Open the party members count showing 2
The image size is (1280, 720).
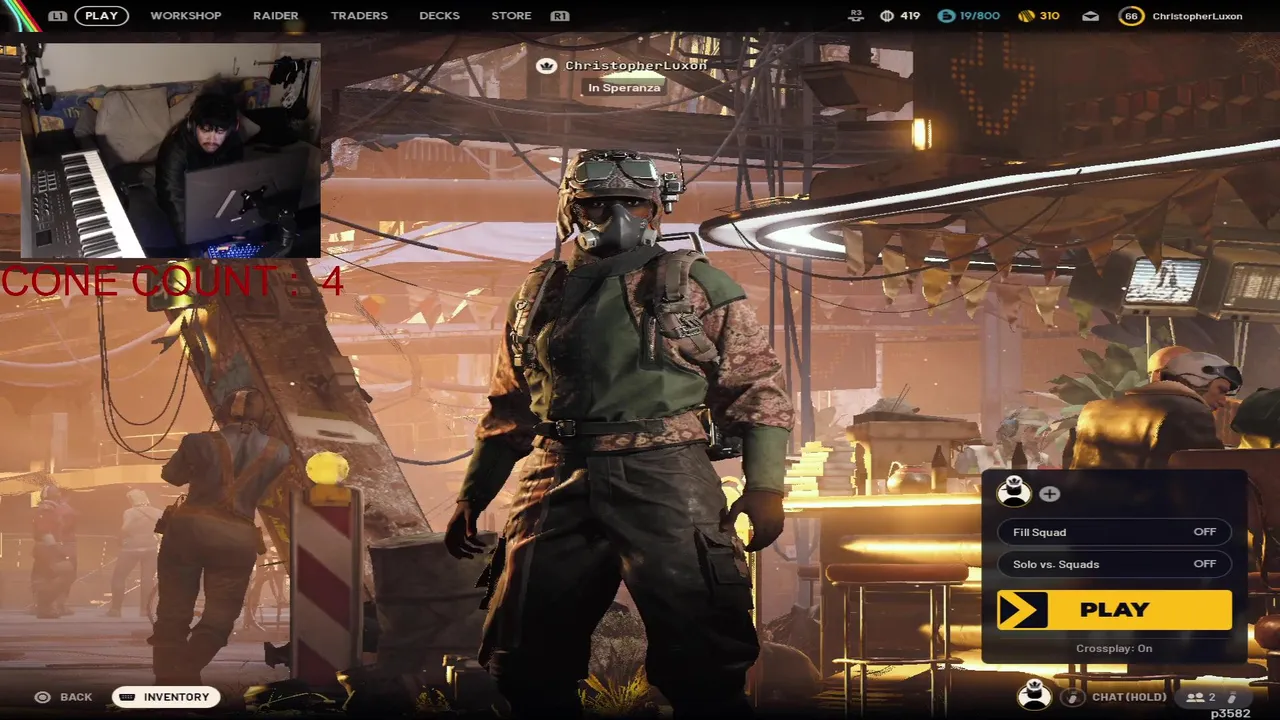[x=1201, y=697]
